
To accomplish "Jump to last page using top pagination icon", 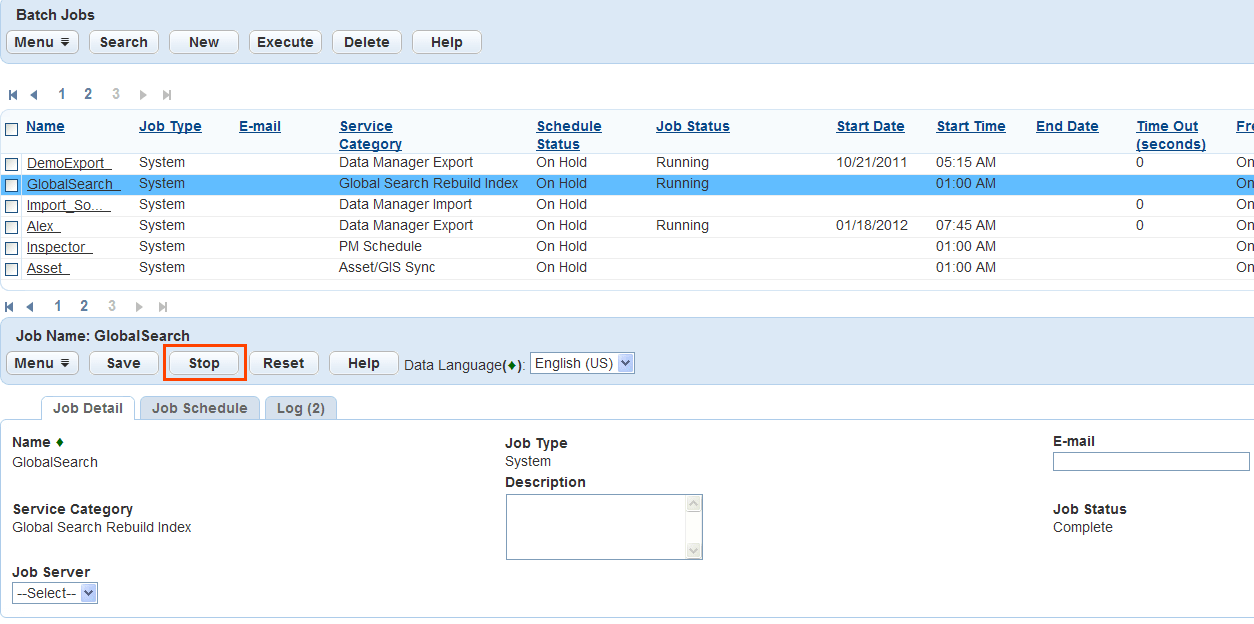I will tap(167, 95).
